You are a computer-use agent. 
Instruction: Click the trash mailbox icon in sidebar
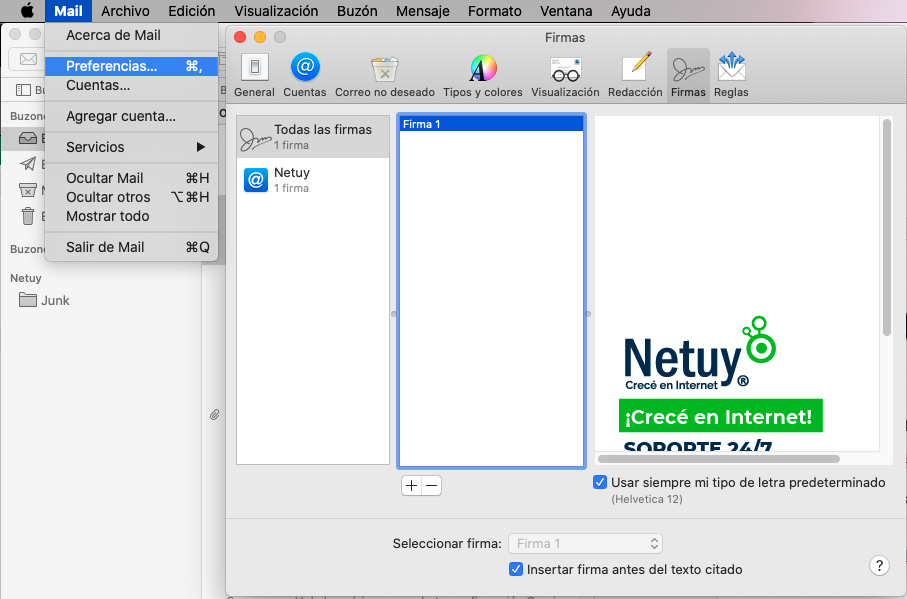[x=28, y=216]
